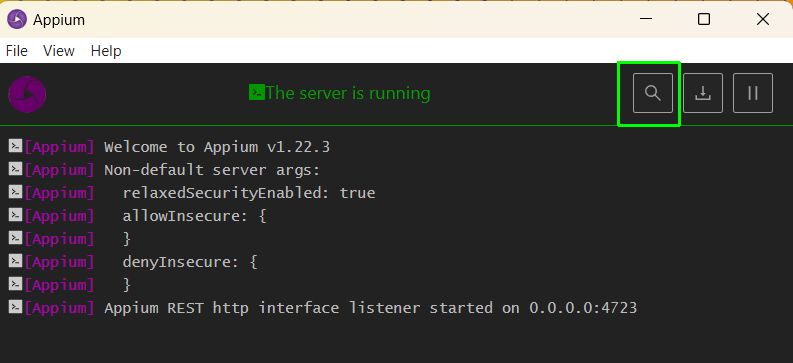Download the raw server logs

tap(702, 93)
